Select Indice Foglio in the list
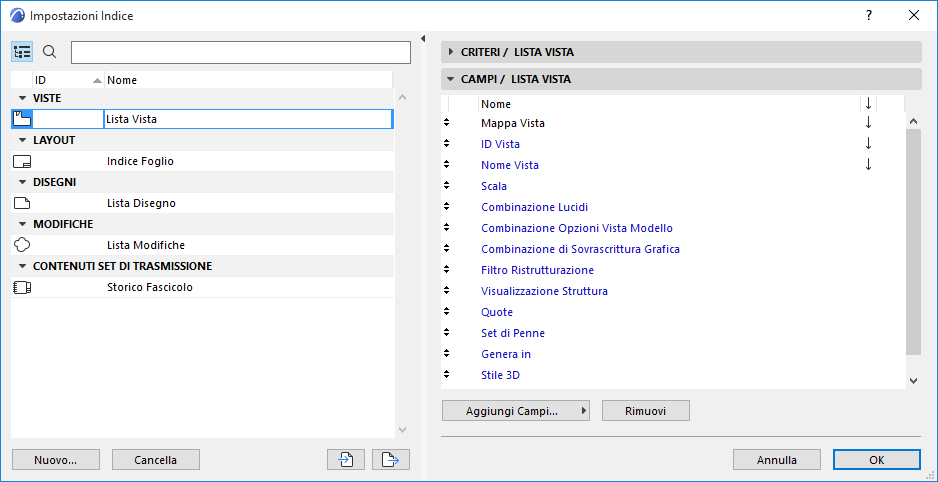The width and height of the screenshot is (938, 482). (x=202, y=161)
